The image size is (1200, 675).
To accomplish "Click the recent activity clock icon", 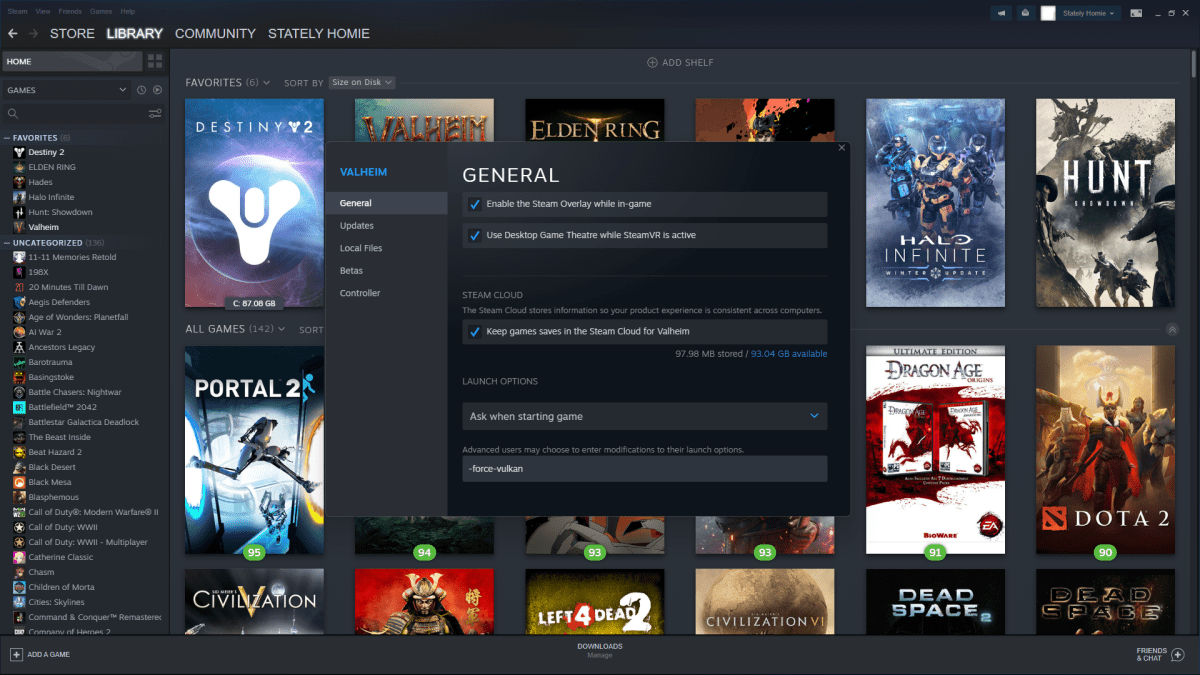I will [x=141, y=90].
